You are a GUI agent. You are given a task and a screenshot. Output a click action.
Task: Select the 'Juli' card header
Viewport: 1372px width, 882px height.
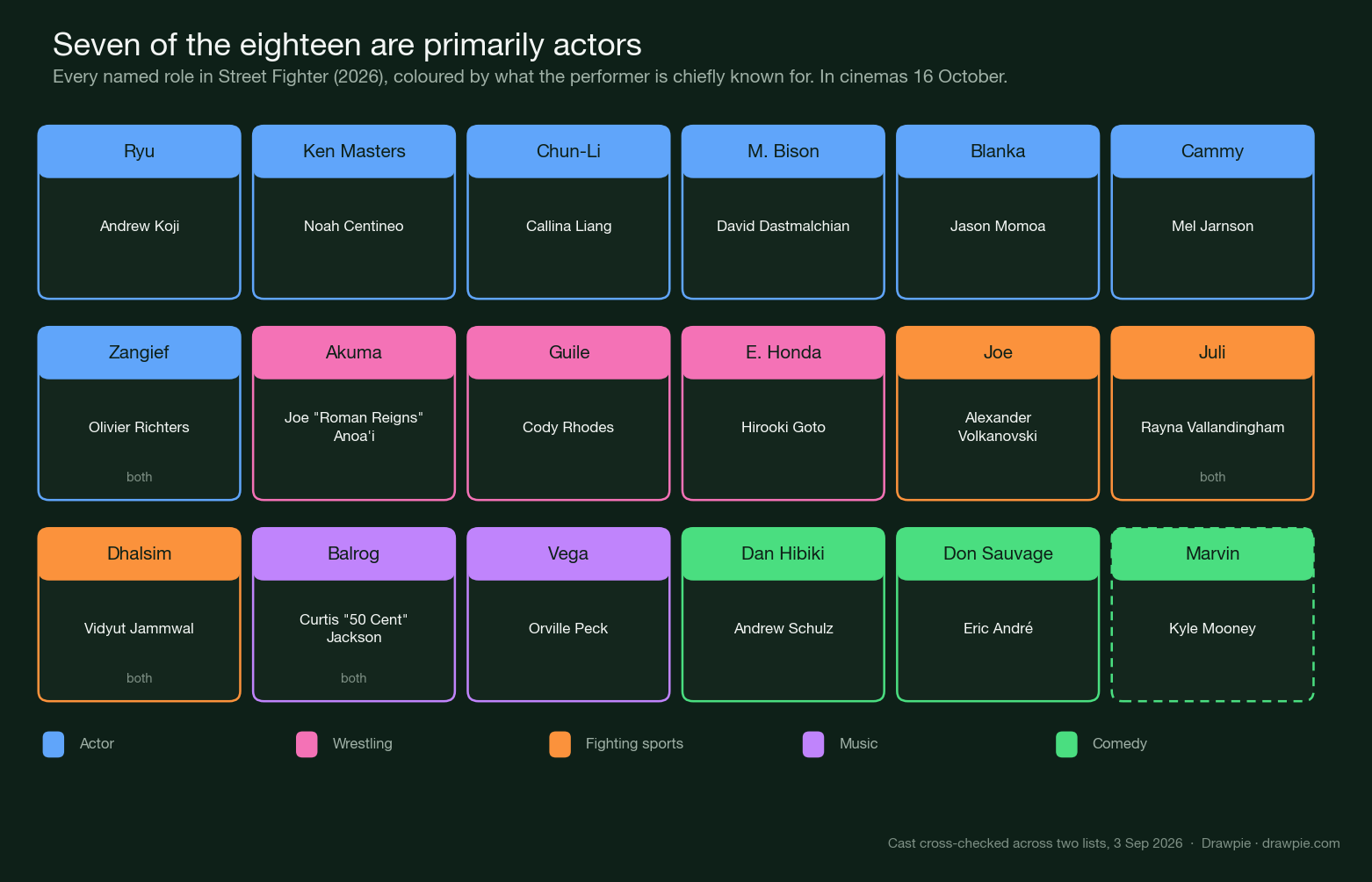1212,352
